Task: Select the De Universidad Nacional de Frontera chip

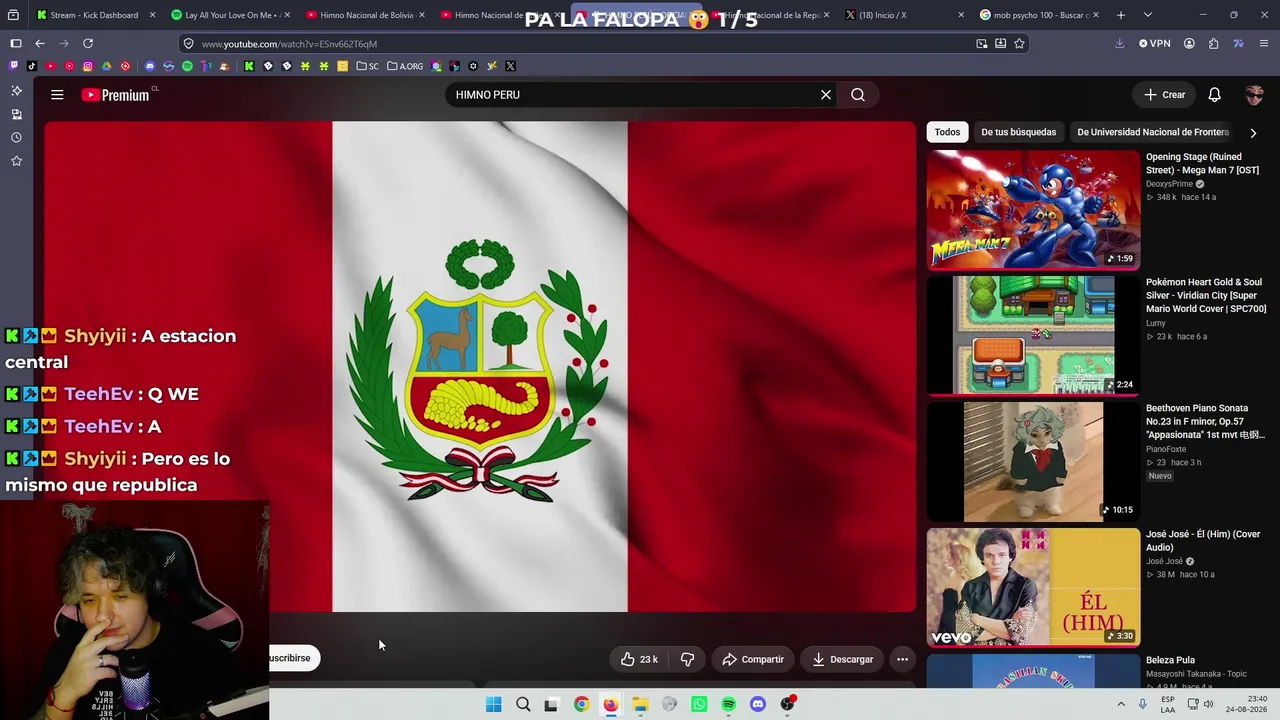Action: point(1153,132)
